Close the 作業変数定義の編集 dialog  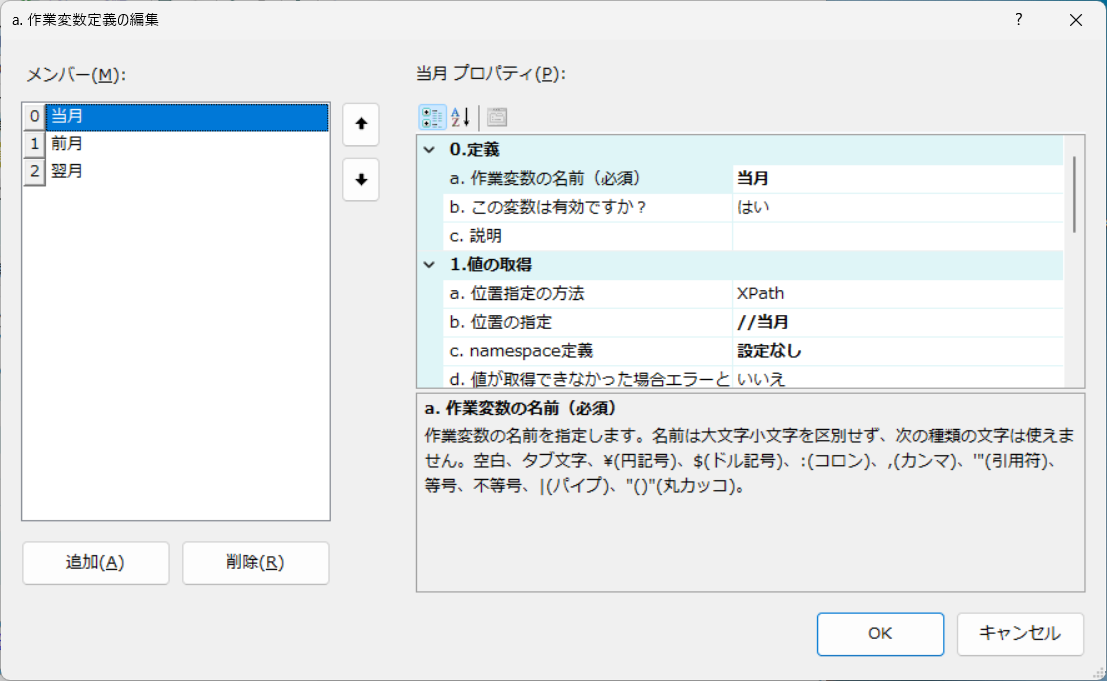(1075, 20)
